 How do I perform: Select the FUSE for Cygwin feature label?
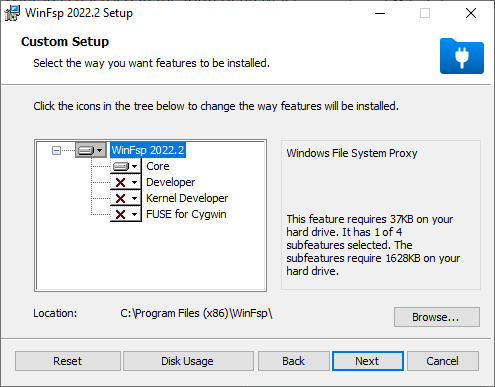tap(186, 214)
